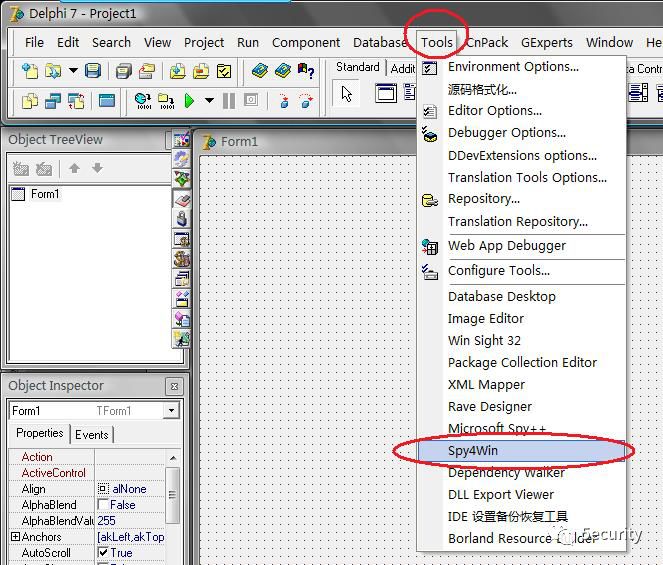
Task: Click the green Run play button
Action: pyautogui.click(x=189, y=101)
